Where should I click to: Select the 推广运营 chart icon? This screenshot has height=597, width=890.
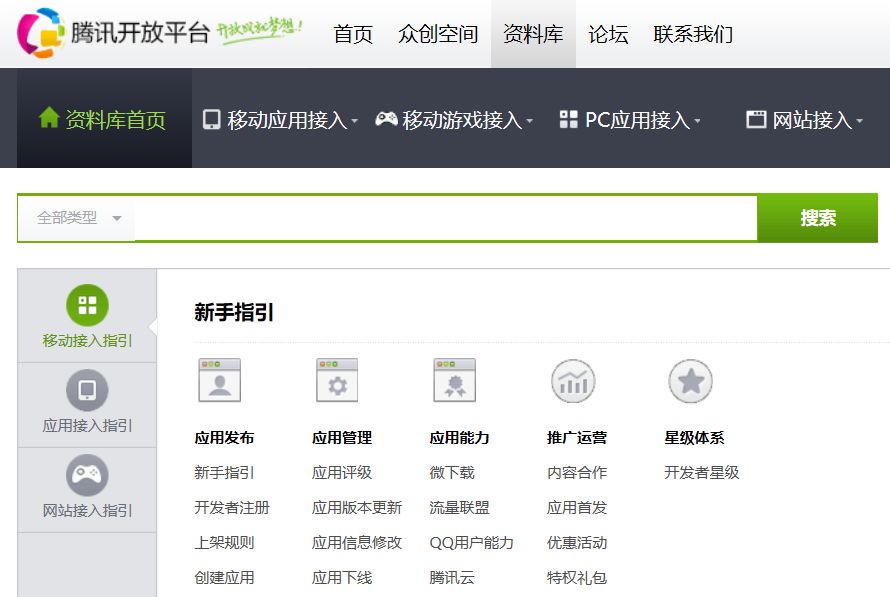tap(572, 380)
